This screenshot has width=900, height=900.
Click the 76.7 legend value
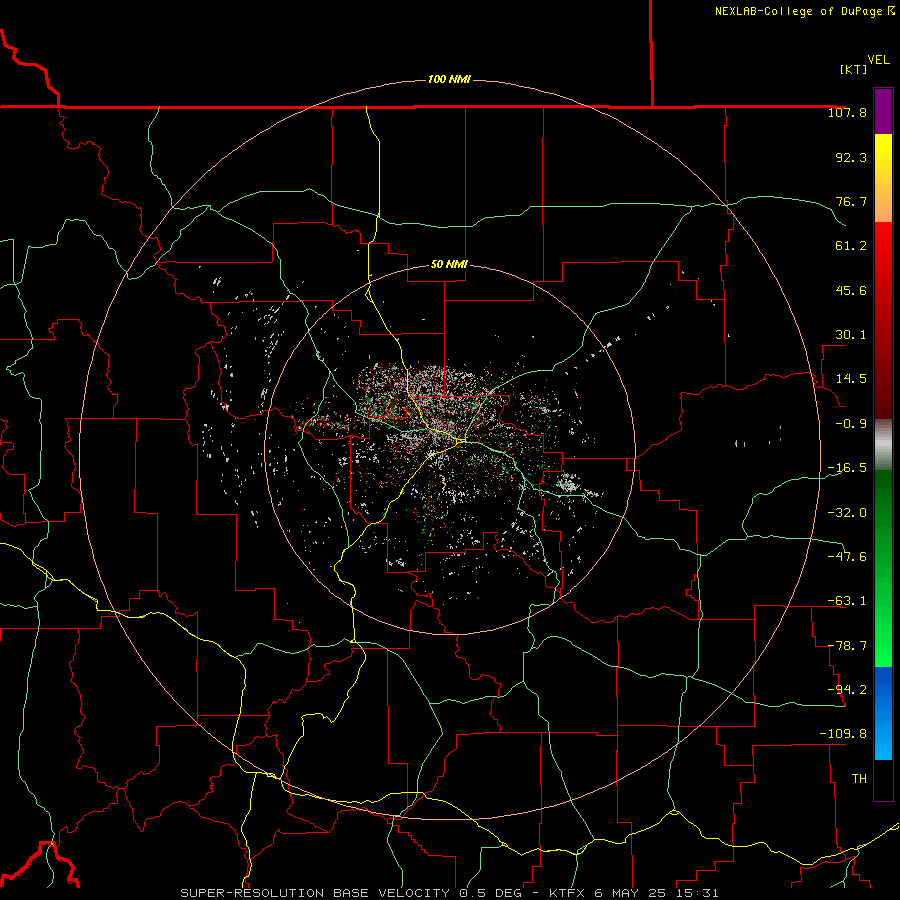pos(851,201)
